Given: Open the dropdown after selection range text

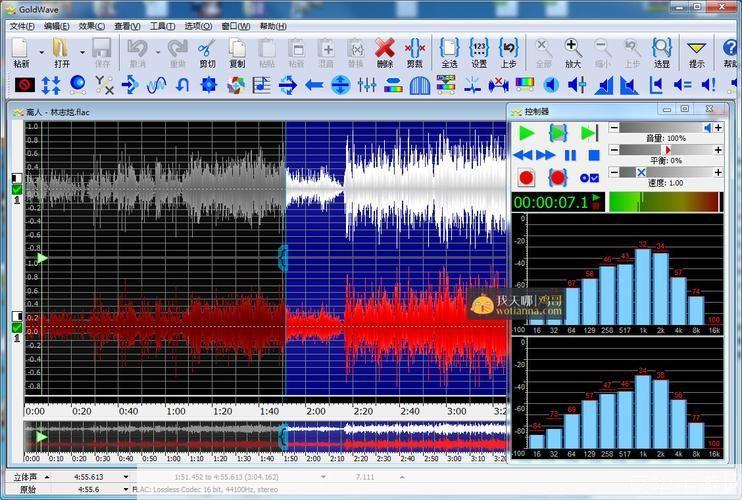Looking at the screenshot, I should [x=323, y=477].
